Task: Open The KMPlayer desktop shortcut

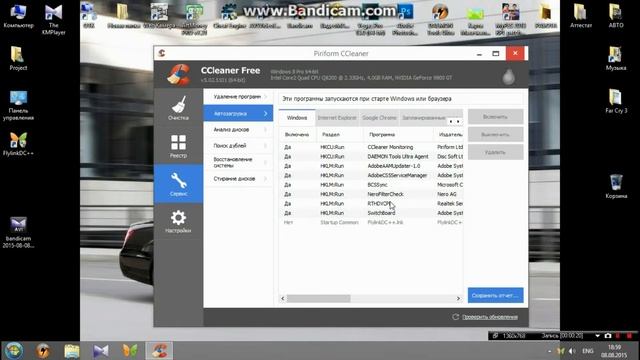Action: (x=53, y=19)
